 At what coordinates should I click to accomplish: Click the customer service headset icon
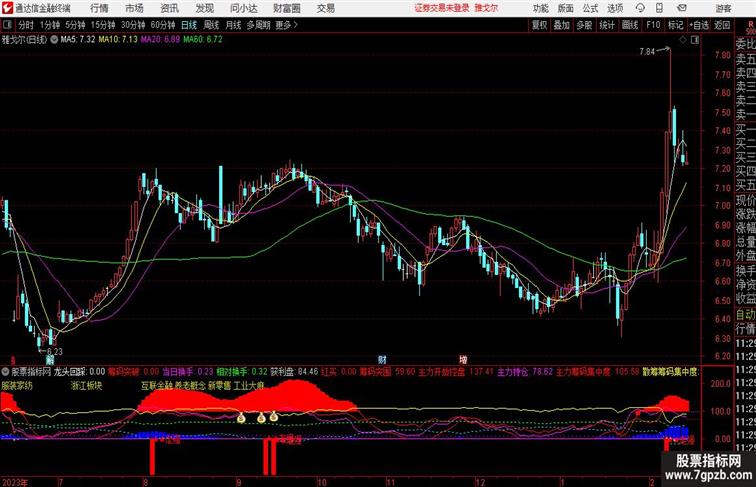(640, 8)
